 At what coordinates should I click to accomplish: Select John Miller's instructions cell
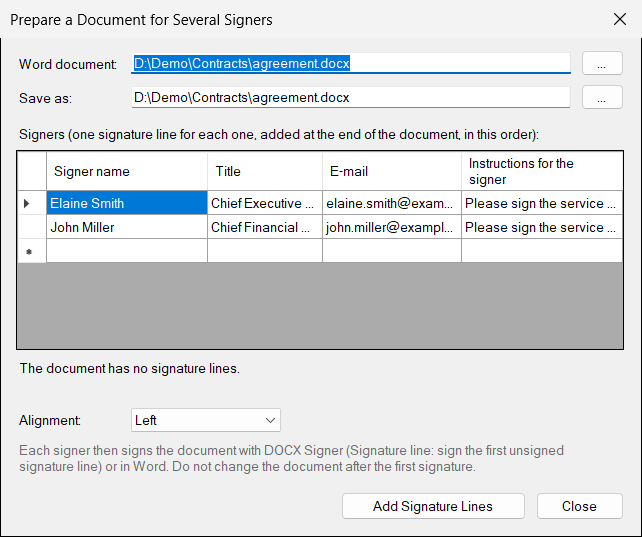pos(542,227)
